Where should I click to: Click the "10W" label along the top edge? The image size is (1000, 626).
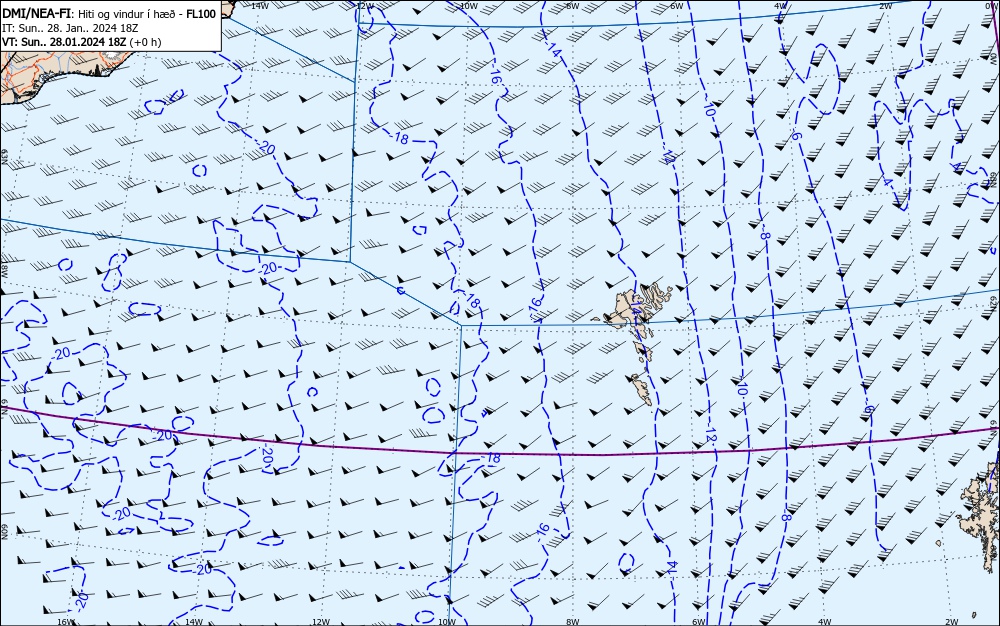click(x=469, y=6)
